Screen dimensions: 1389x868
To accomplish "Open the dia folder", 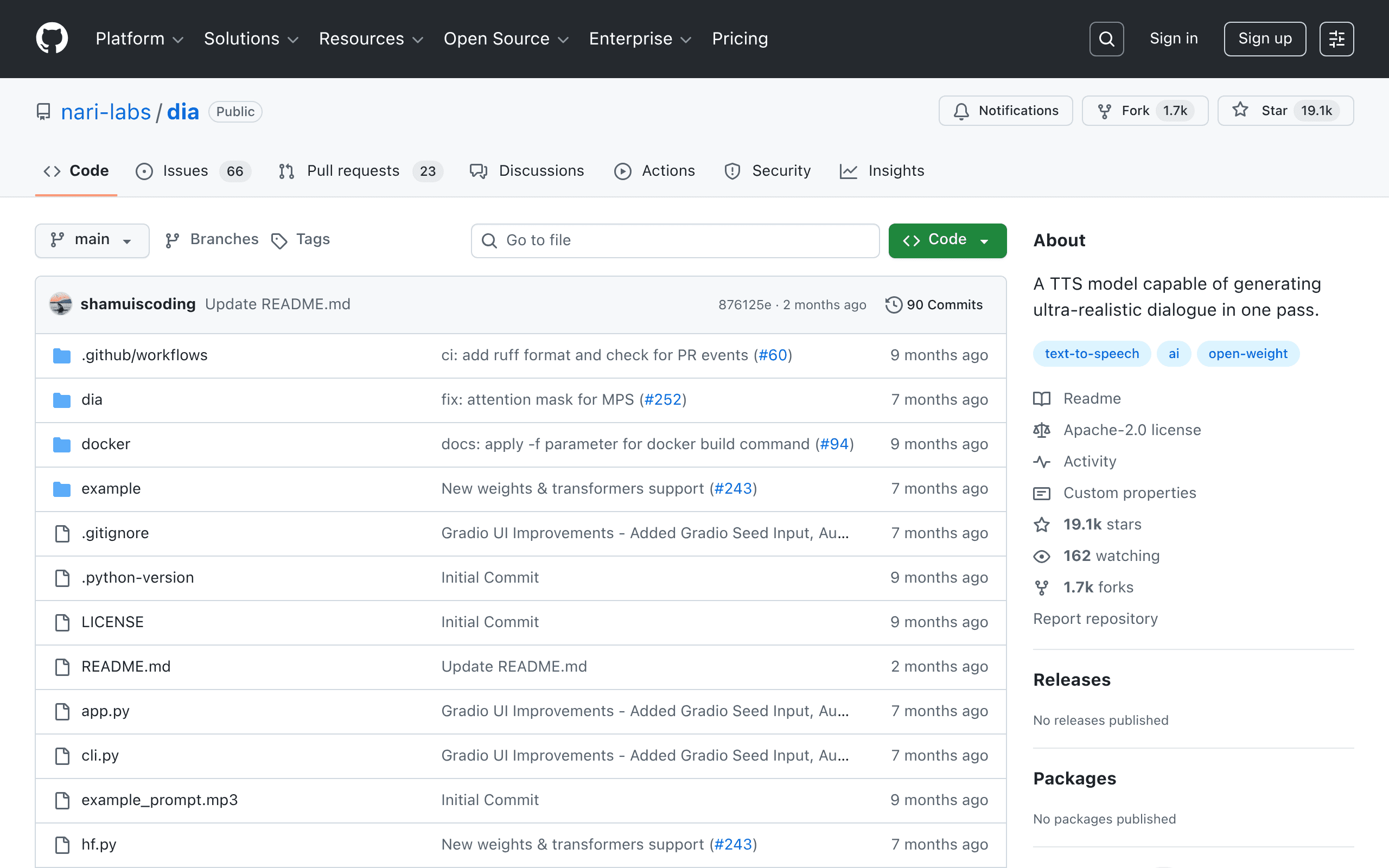I will point(92,400).
